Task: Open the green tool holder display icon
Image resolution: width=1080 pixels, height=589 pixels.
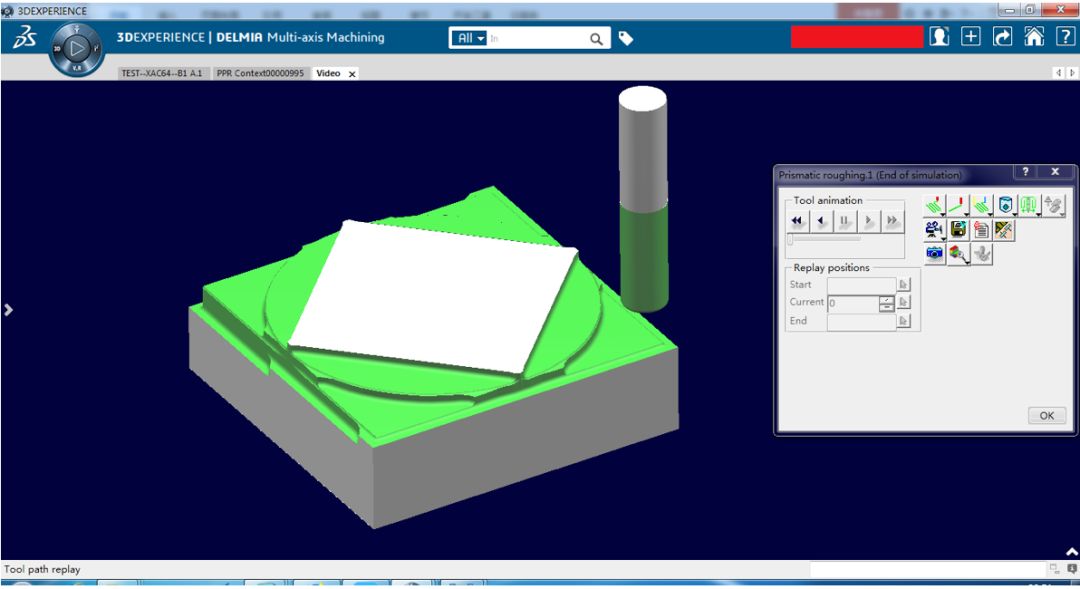Action: click(1029, 205)
